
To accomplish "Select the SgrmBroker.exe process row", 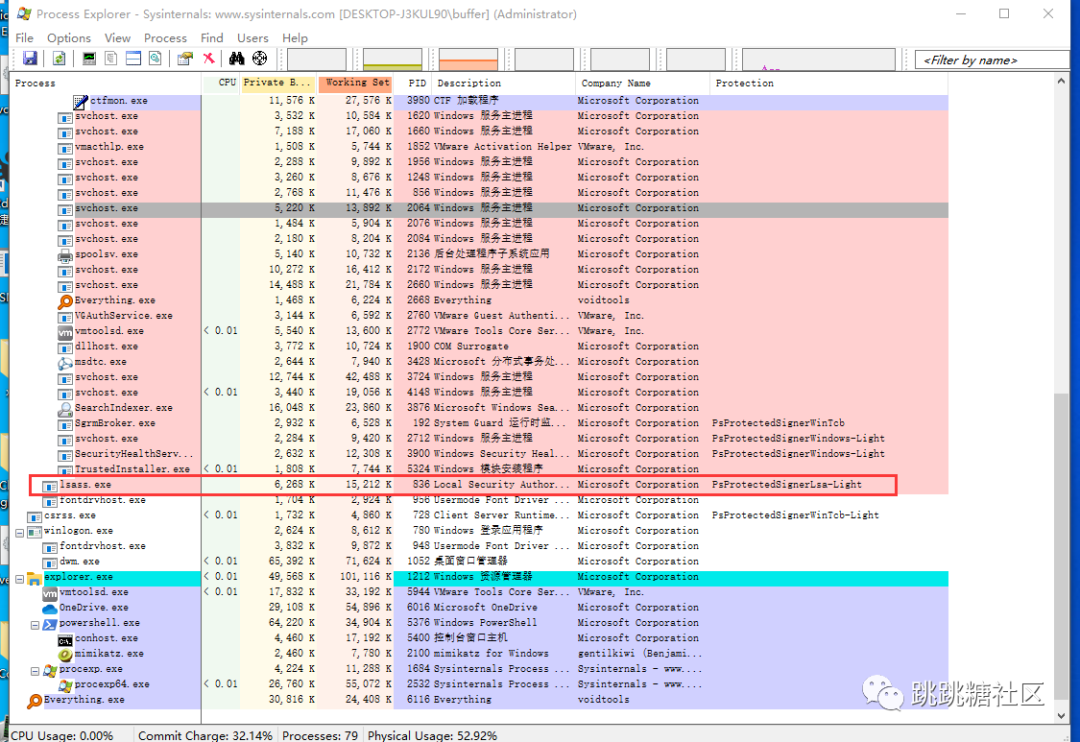I will pos(479,424).
